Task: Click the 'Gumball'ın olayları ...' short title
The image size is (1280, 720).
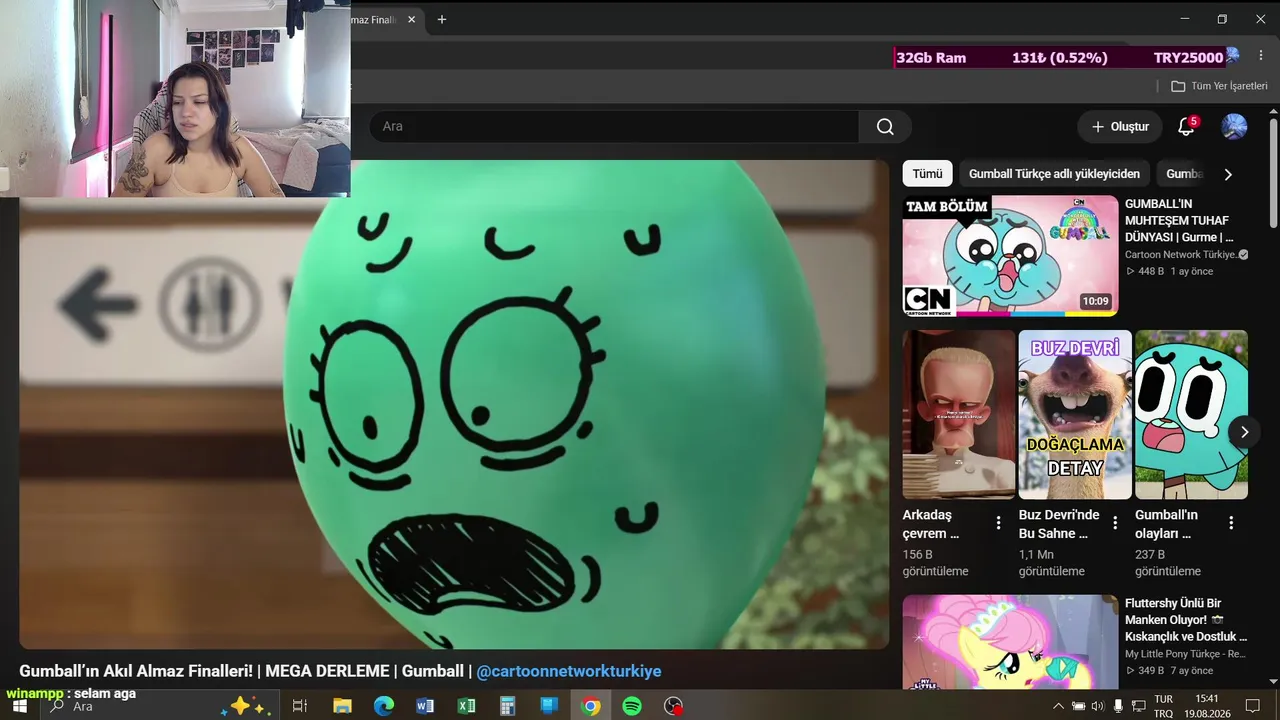Action: [1166, 524]
